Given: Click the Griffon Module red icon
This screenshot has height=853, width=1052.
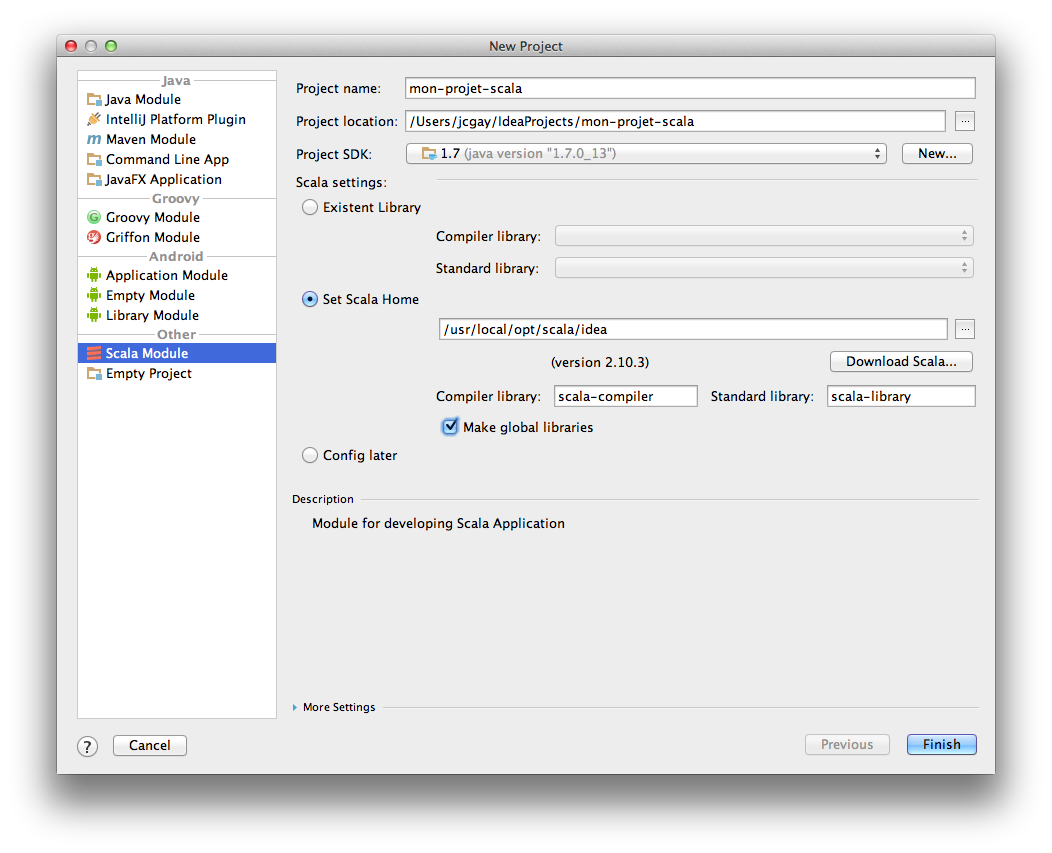Looking at the screenshot, I should point(94,238).
